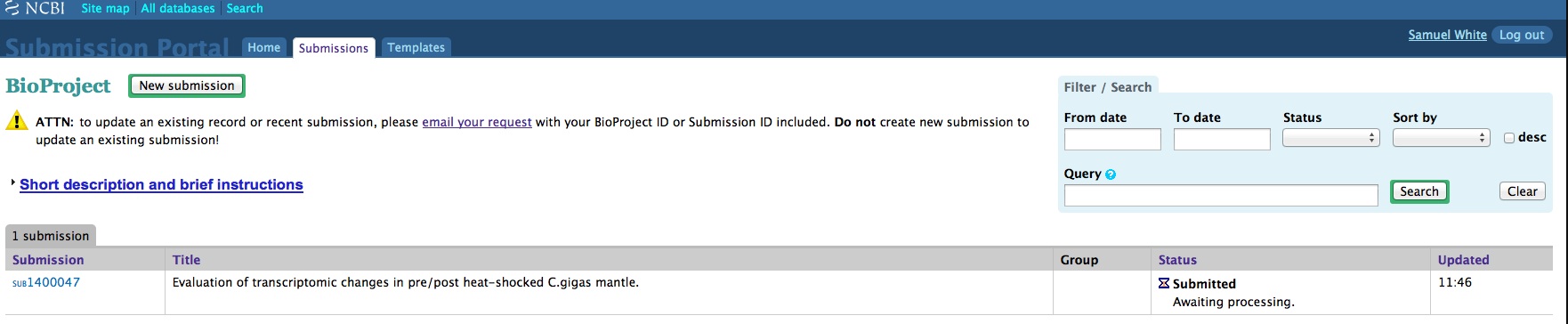This screenshot has height=324, width=1568.
Task: Open the Status filter dropdown
Action: click(x=1330, y=138)
